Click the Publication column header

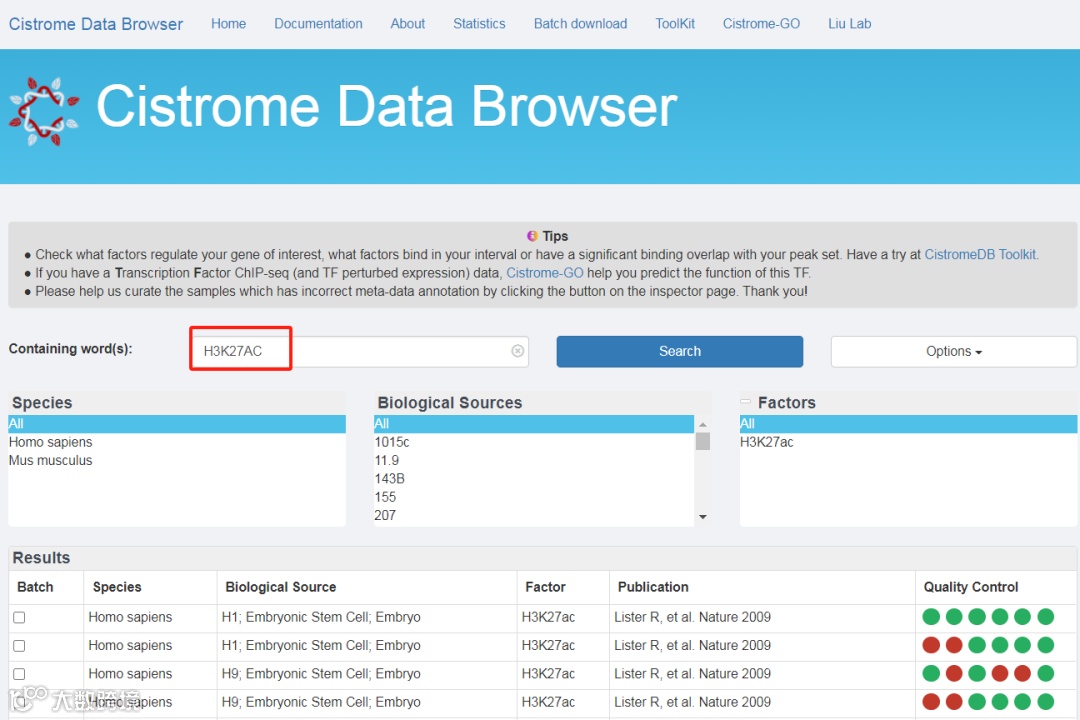point(653,587)
